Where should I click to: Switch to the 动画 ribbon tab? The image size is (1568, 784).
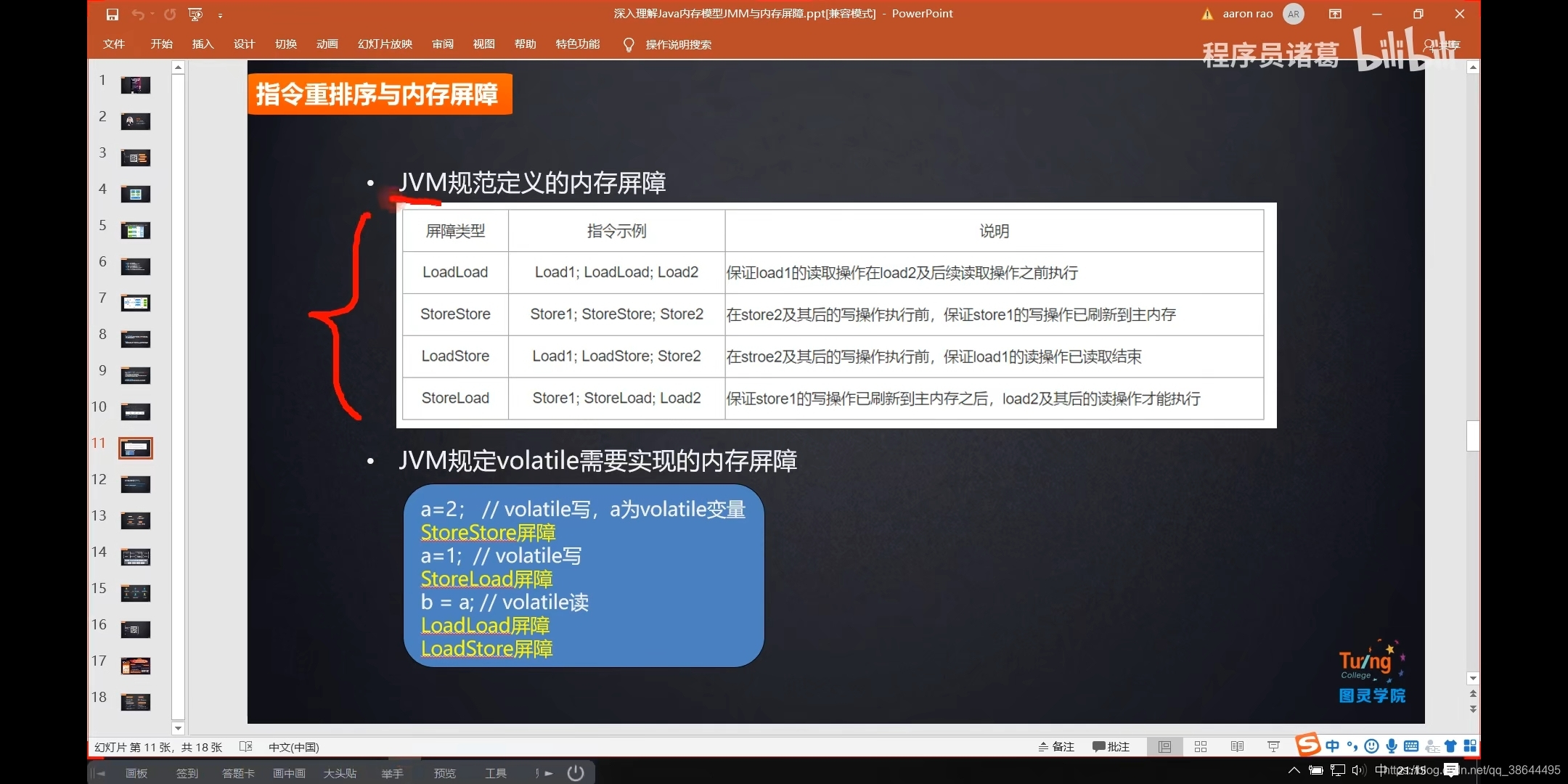coord(327,44)
